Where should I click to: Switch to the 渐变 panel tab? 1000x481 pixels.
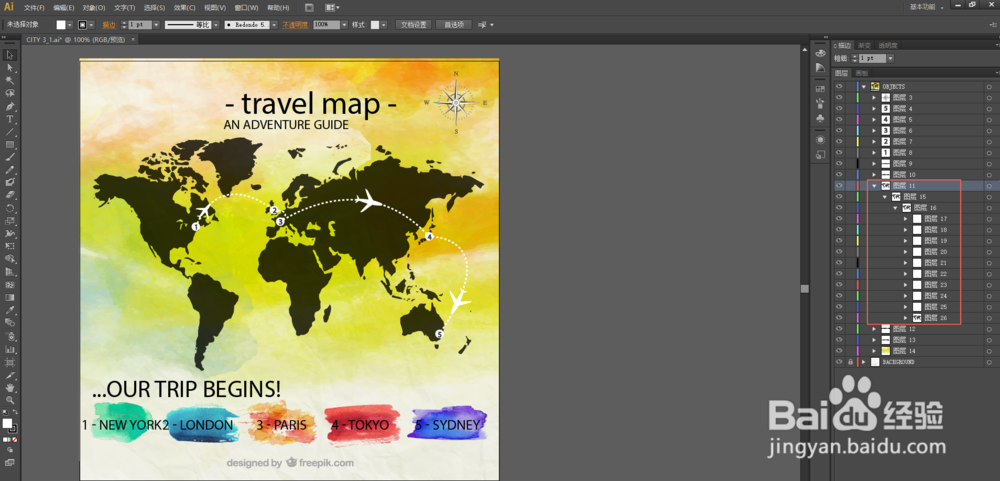864,45
